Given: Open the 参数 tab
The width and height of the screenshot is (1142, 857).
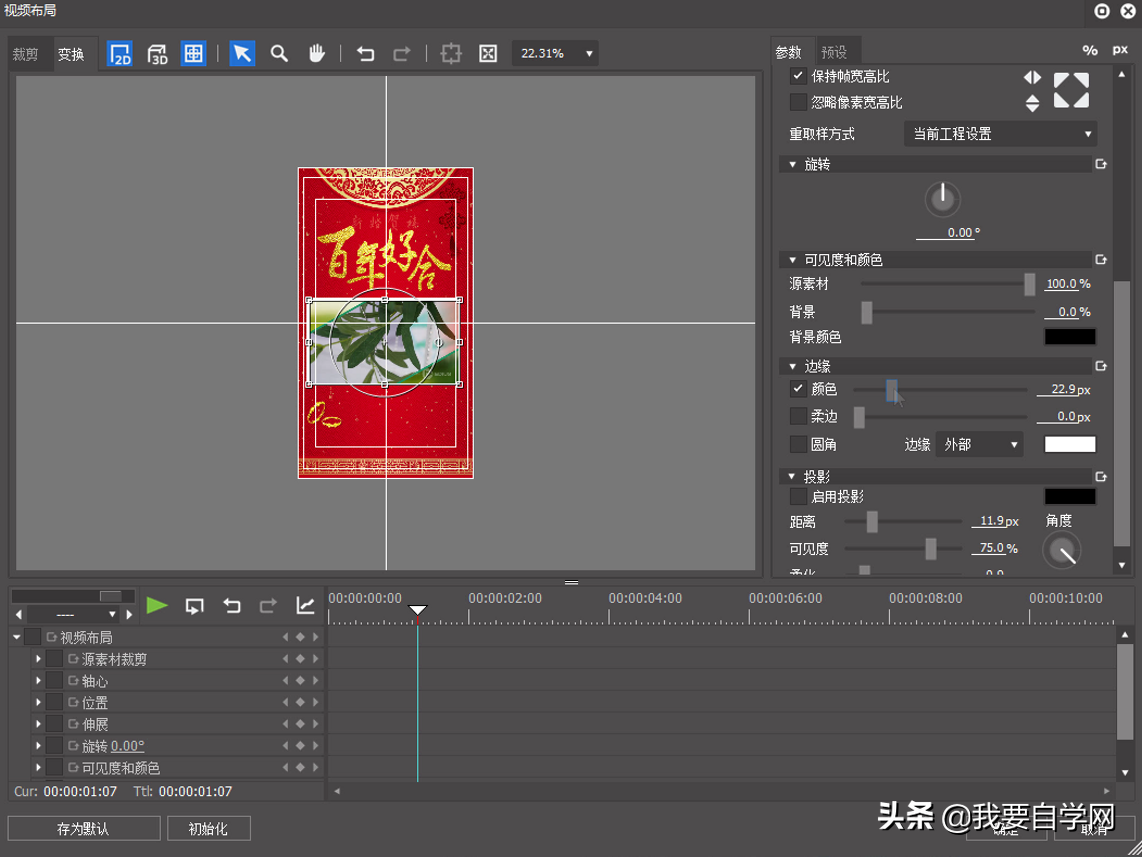Looking at the screenshot, I should tap(789, 52).
